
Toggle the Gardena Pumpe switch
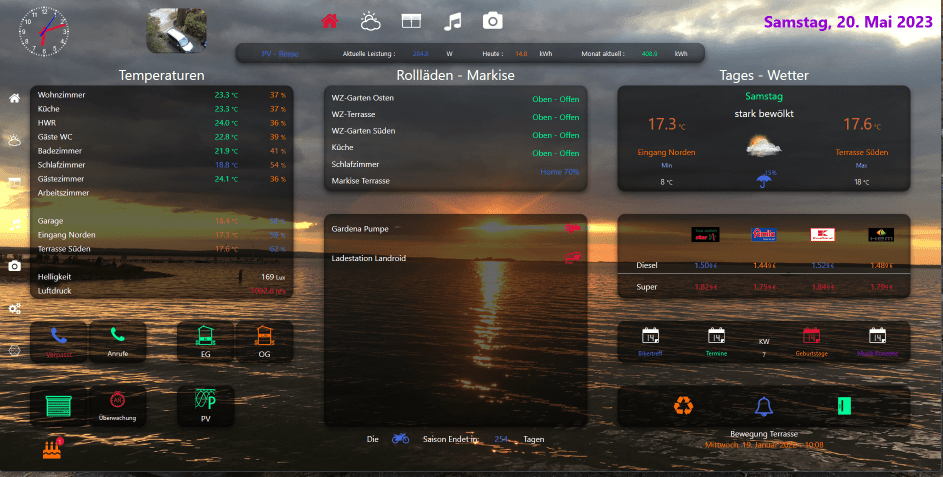coord(573,229)
